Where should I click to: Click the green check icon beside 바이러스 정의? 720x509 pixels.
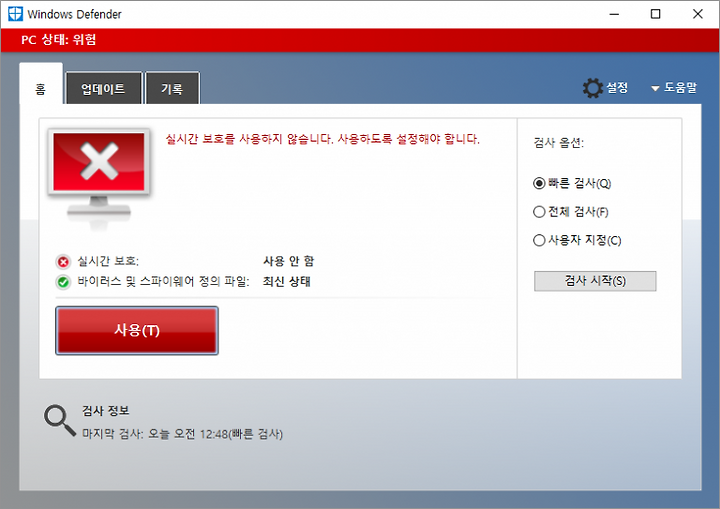click(63, 282)
